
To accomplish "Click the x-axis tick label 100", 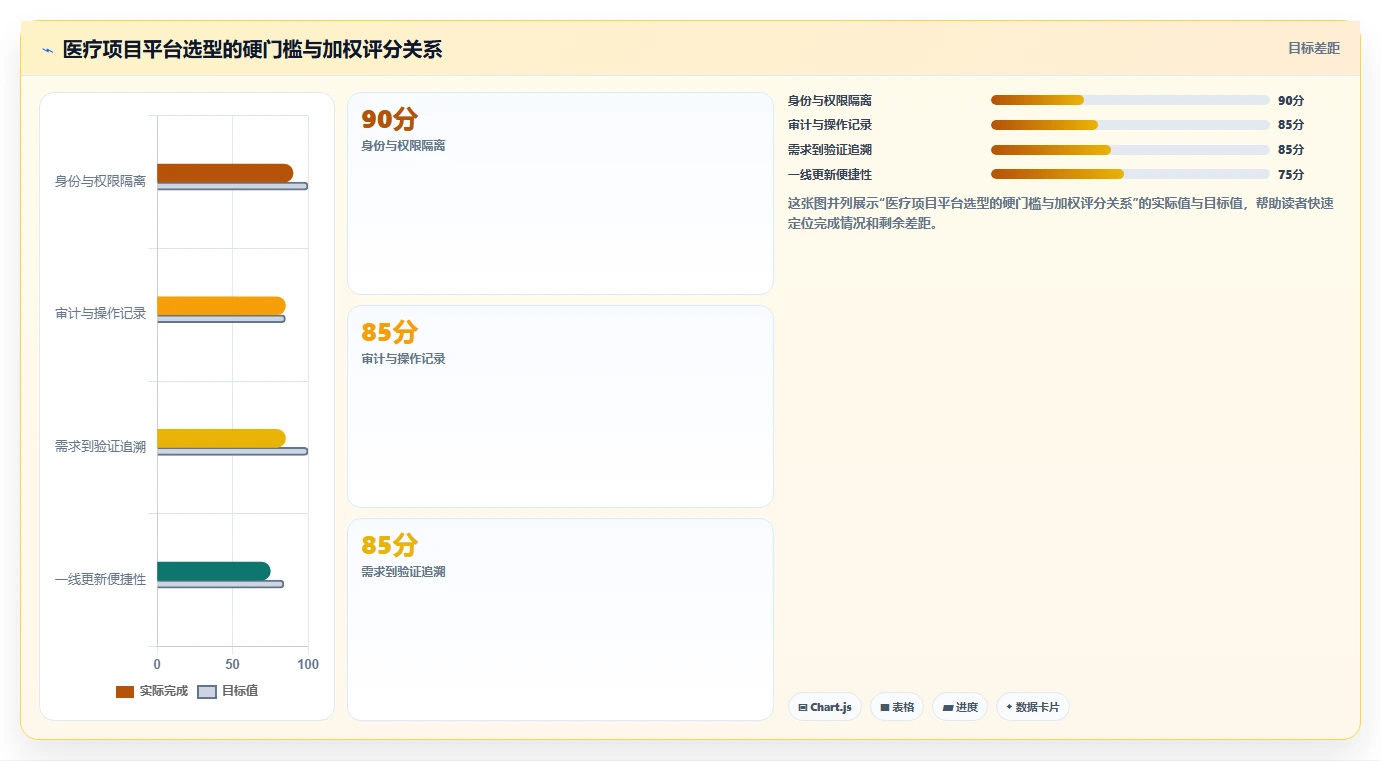I will click(308, 664).
